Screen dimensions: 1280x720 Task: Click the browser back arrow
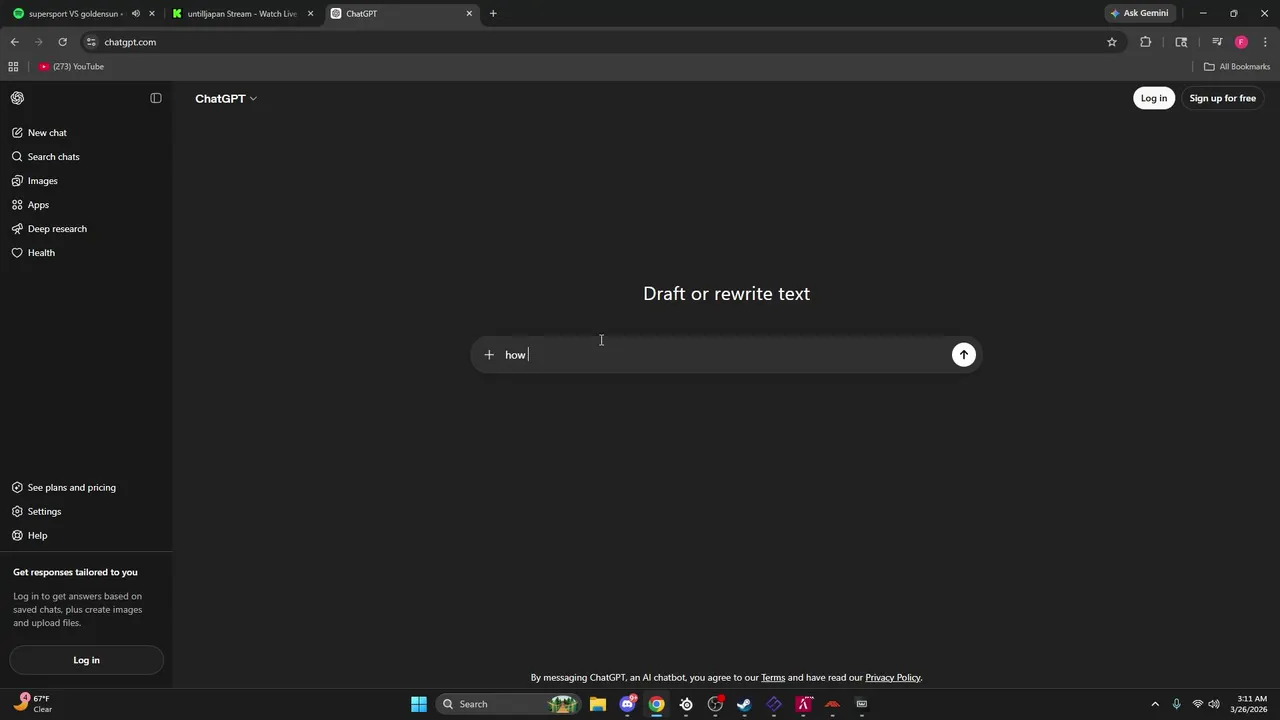[14, 42]
